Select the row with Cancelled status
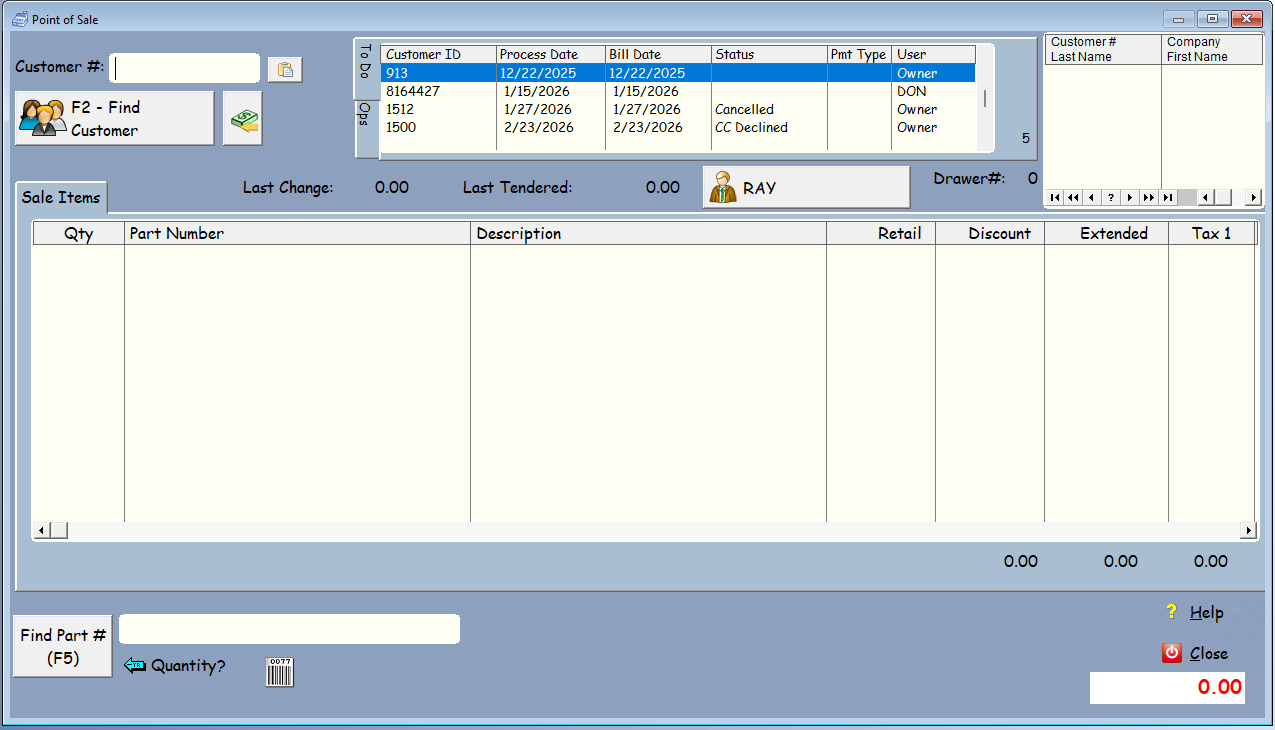This screenshot has width=1275, height=730. point(678,109)
